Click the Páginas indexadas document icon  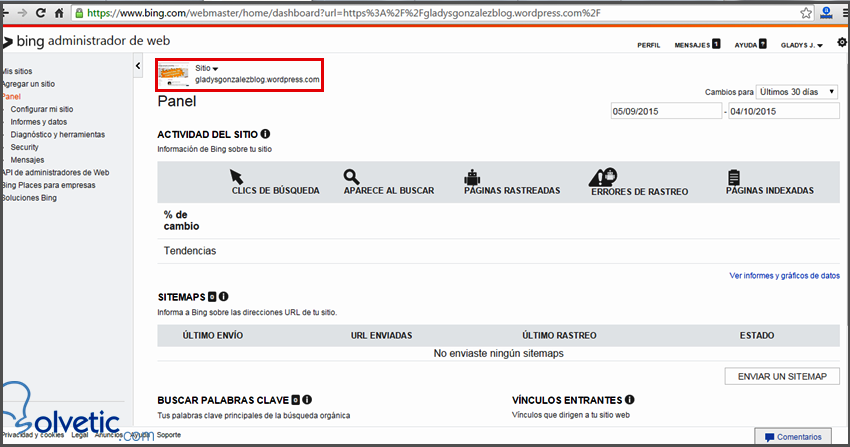[733, 177]
